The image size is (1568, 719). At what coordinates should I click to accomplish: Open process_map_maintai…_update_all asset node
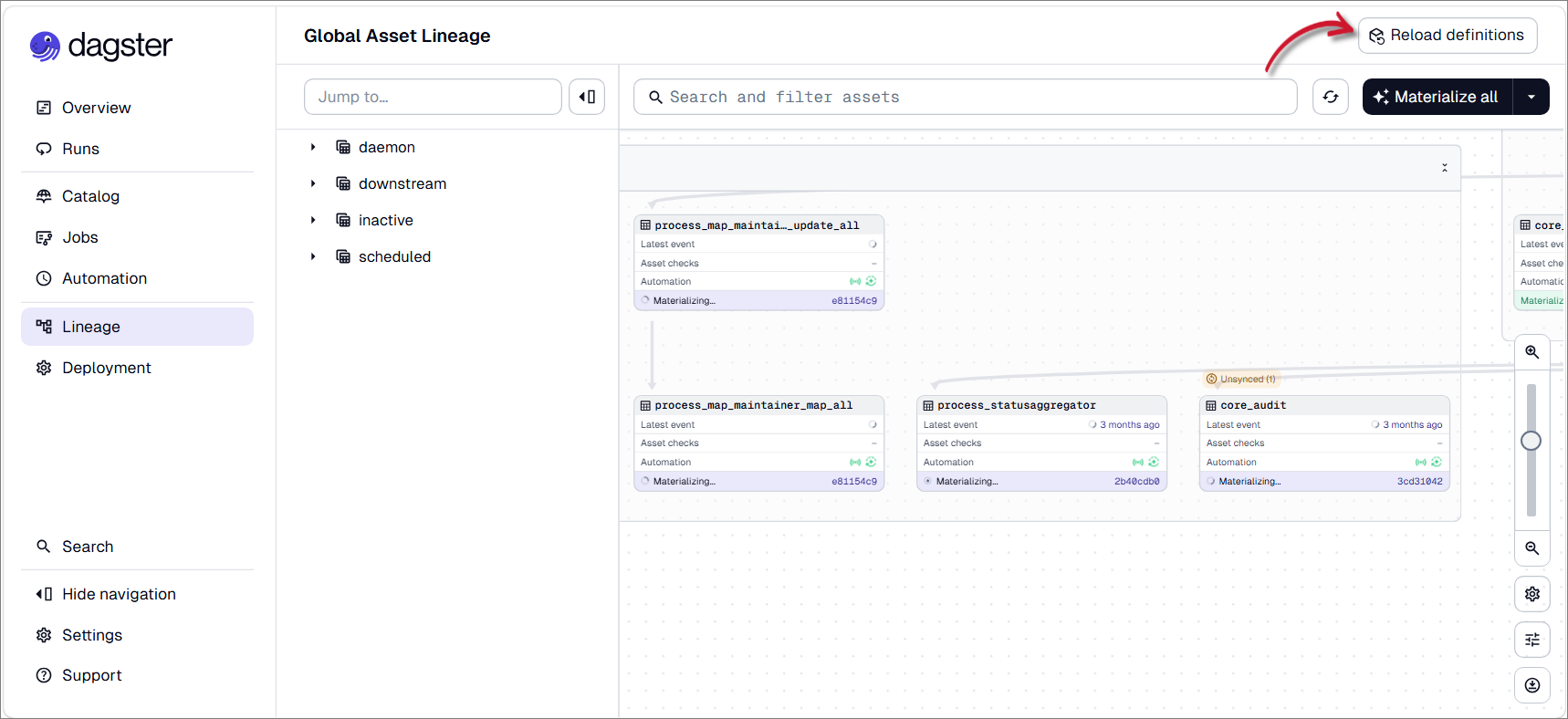coord(758,263)
